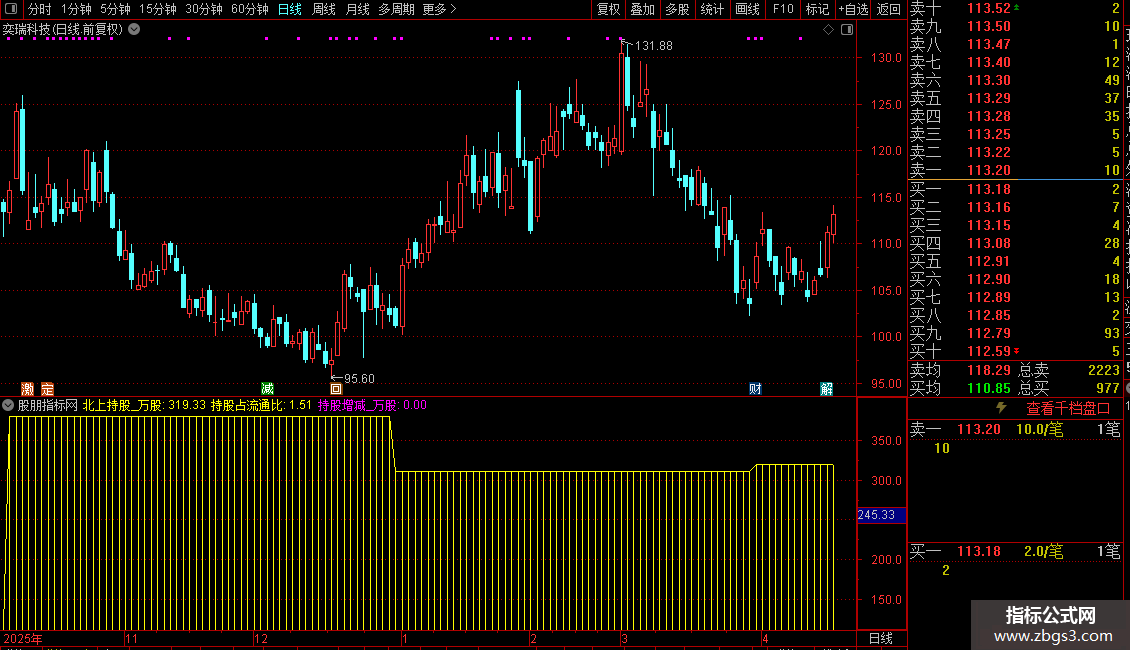
Task: Add stock with +自选 button
Action: [854, 9]
